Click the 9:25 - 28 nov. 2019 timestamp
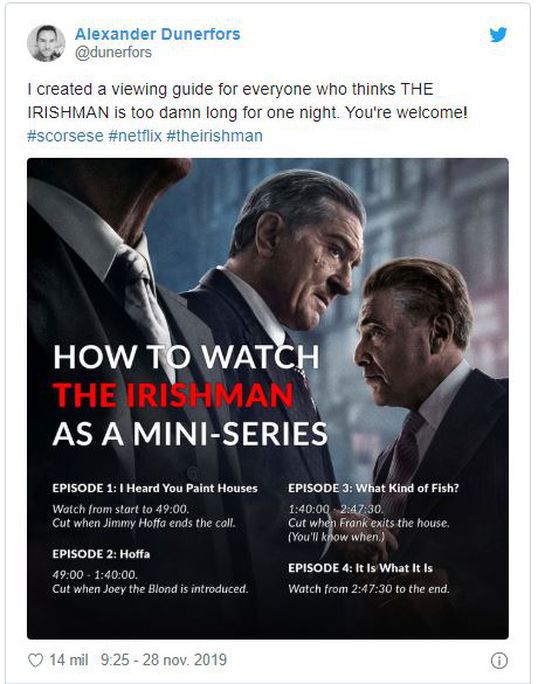 pos(164,660)
